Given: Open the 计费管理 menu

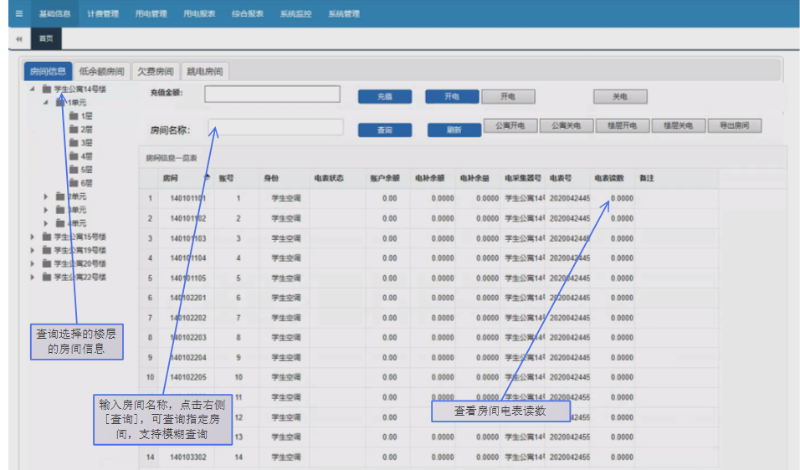Looking at the screenshot, I should click(x=102, y=14).
